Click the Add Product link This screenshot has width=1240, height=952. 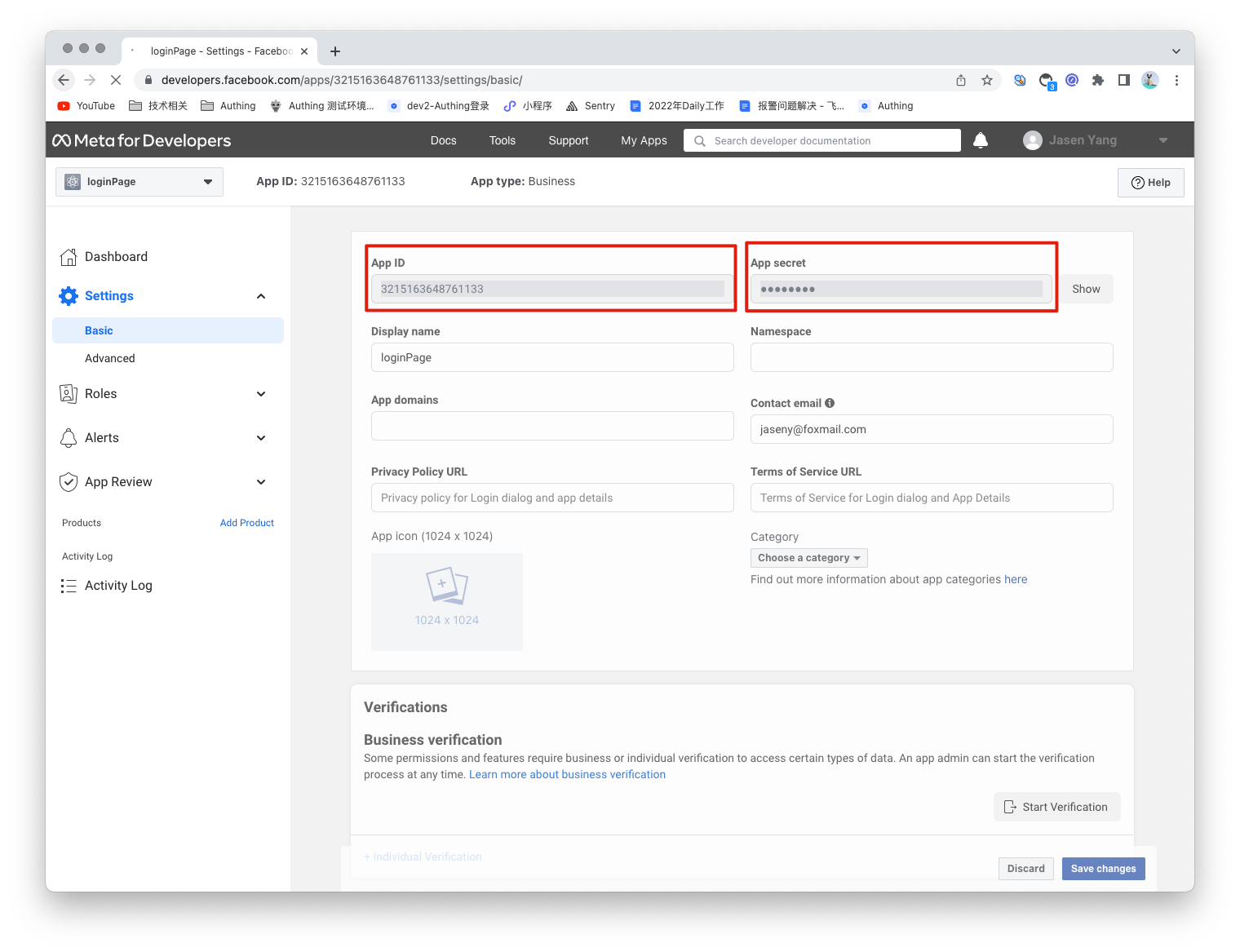(x=246, y=523)
